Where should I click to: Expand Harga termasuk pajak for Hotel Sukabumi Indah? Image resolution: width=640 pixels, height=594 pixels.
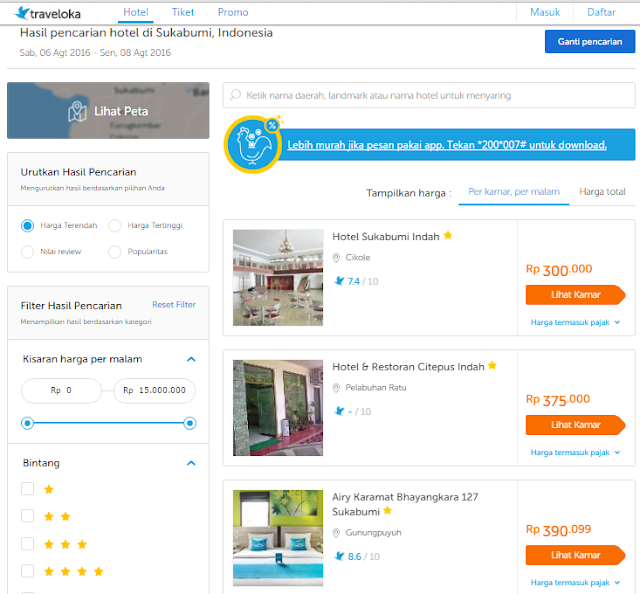coord(575,322)
